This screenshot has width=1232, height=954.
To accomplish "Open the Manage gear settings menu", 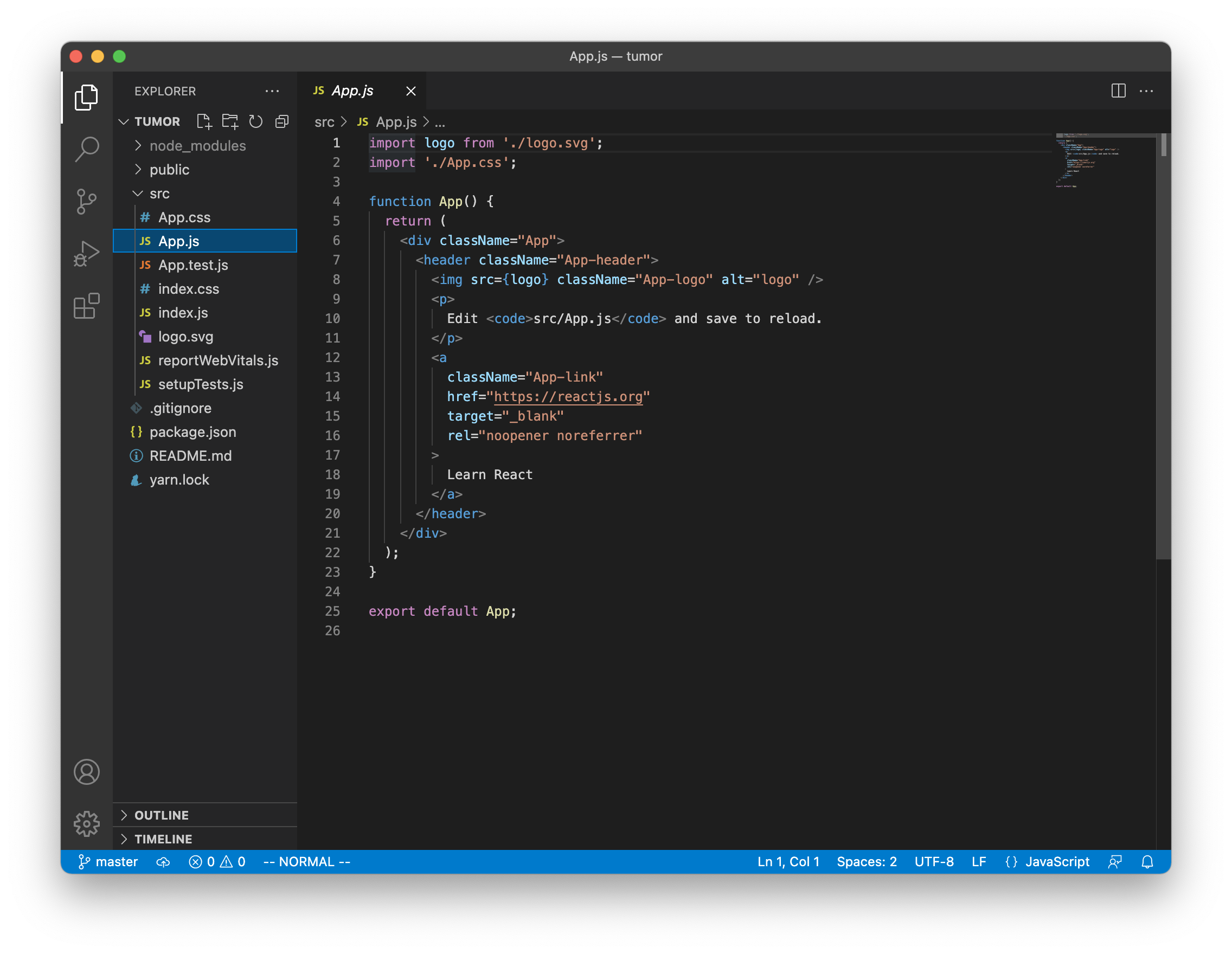I will 86,824.
